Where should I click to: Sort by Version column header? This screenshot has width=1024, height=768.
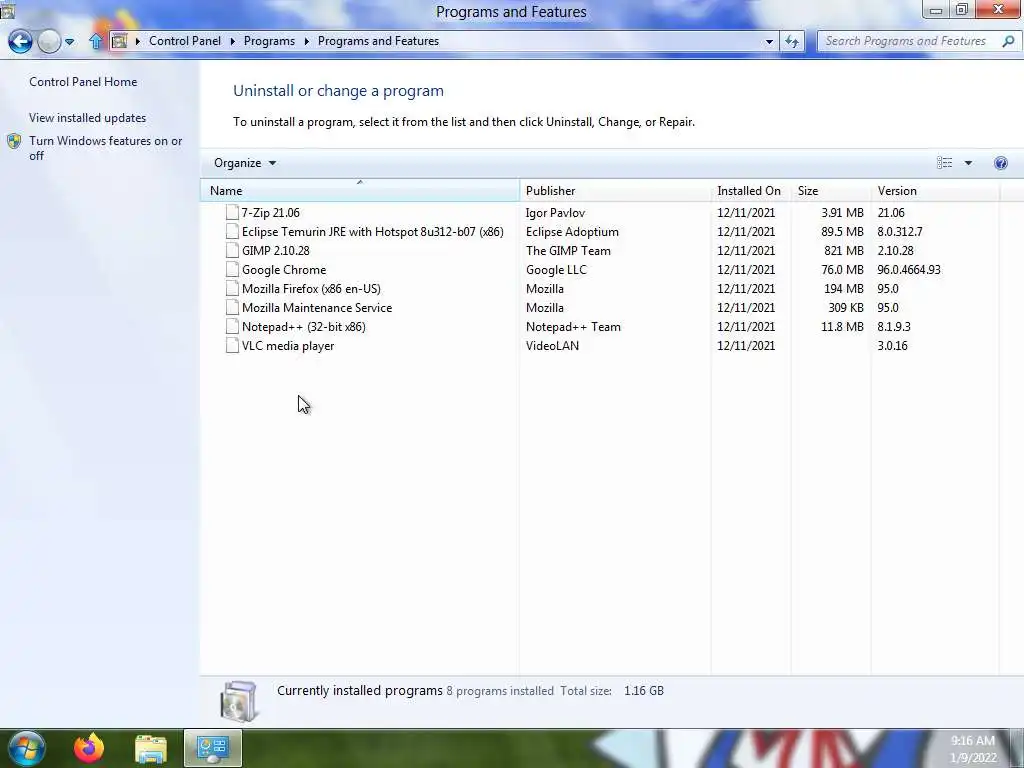click(935, 191)
